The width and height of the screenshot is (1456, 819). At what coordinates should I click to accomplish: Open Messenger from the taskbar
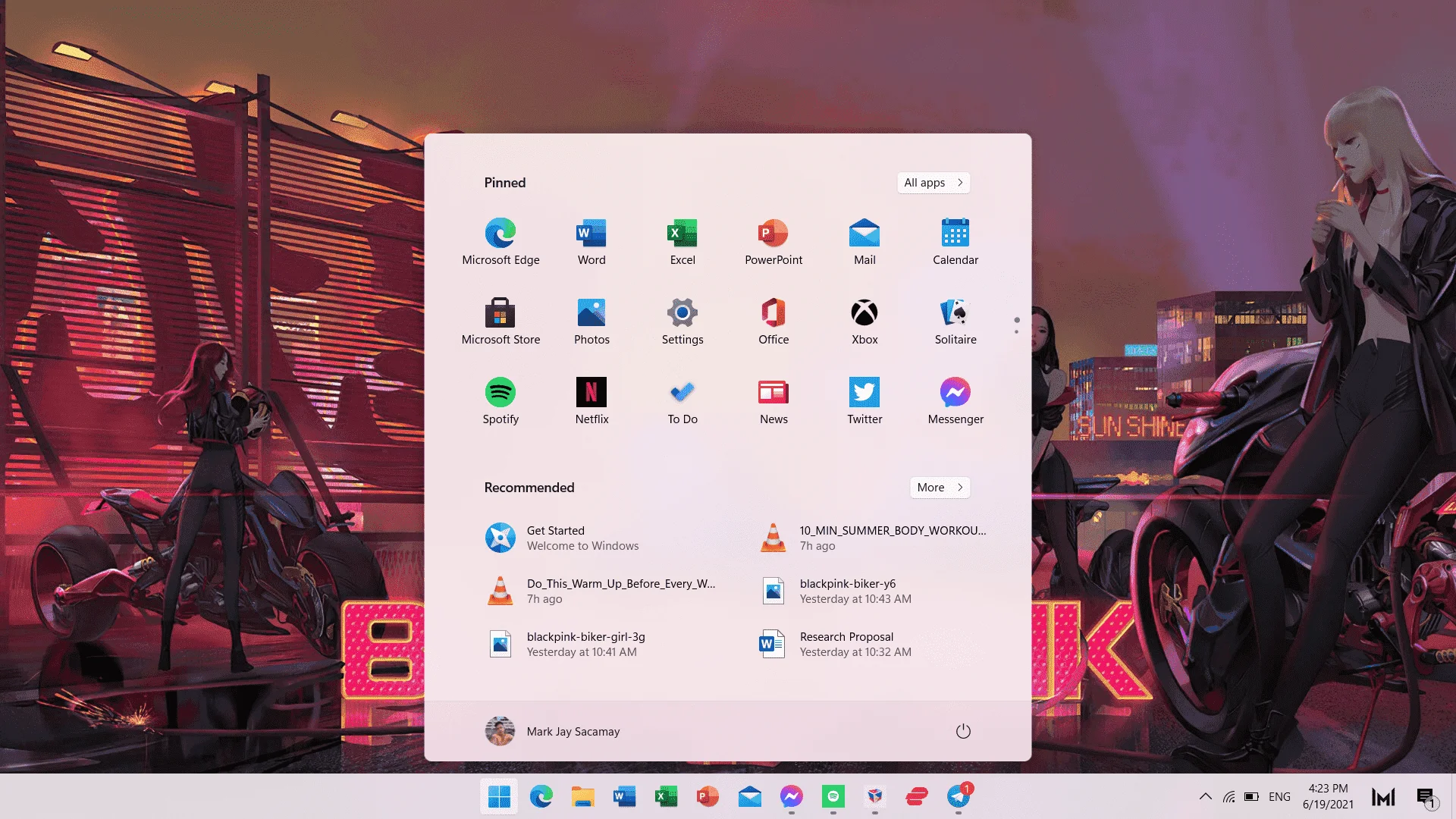pyautogui.click(x=791, y=796)
